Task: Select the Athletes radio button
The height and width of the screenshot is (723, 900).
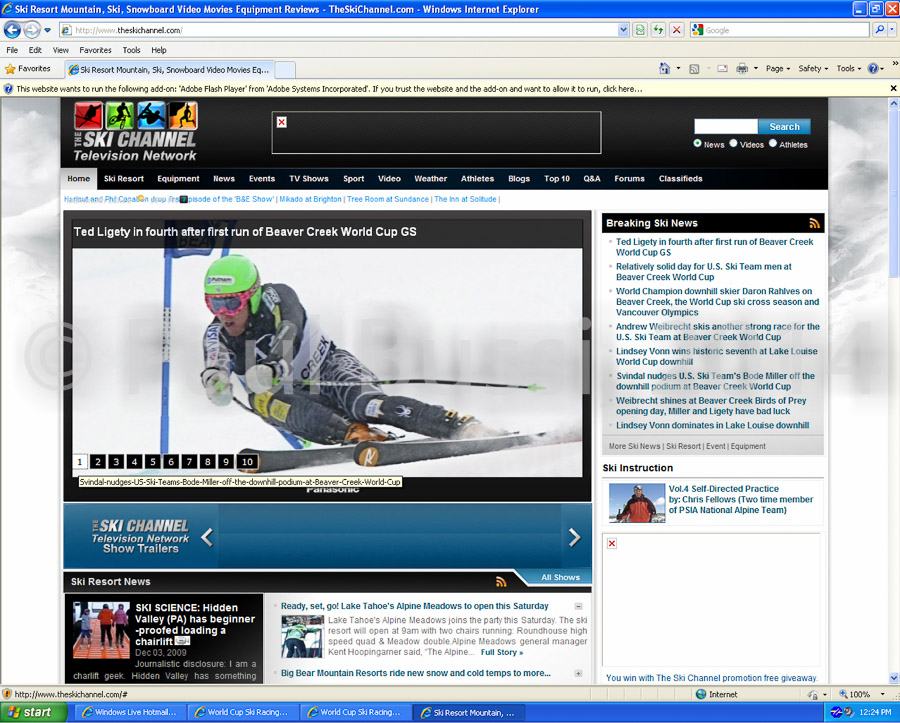Action: pos(773,143)
